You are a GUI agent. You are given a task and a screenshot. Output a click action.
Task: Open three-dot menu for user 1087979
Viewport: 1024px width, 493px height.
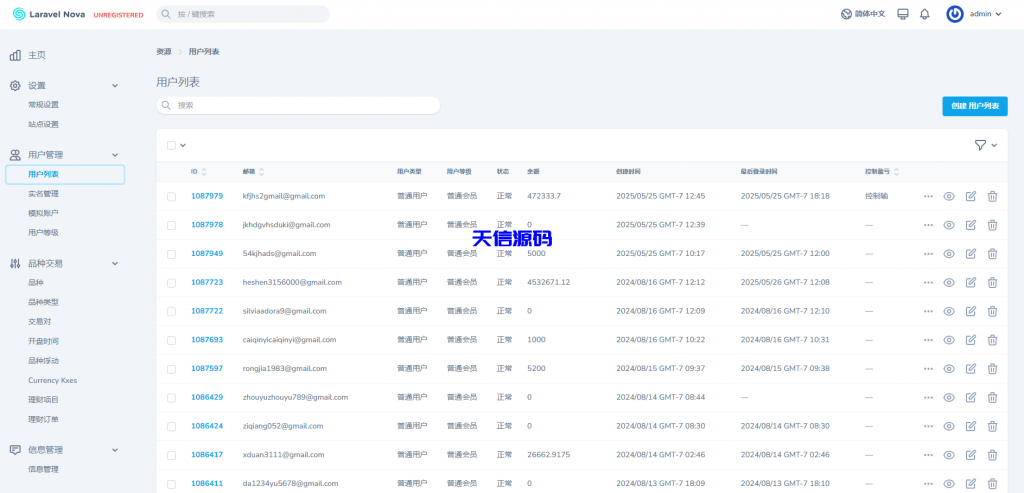[x=928, y=196]
